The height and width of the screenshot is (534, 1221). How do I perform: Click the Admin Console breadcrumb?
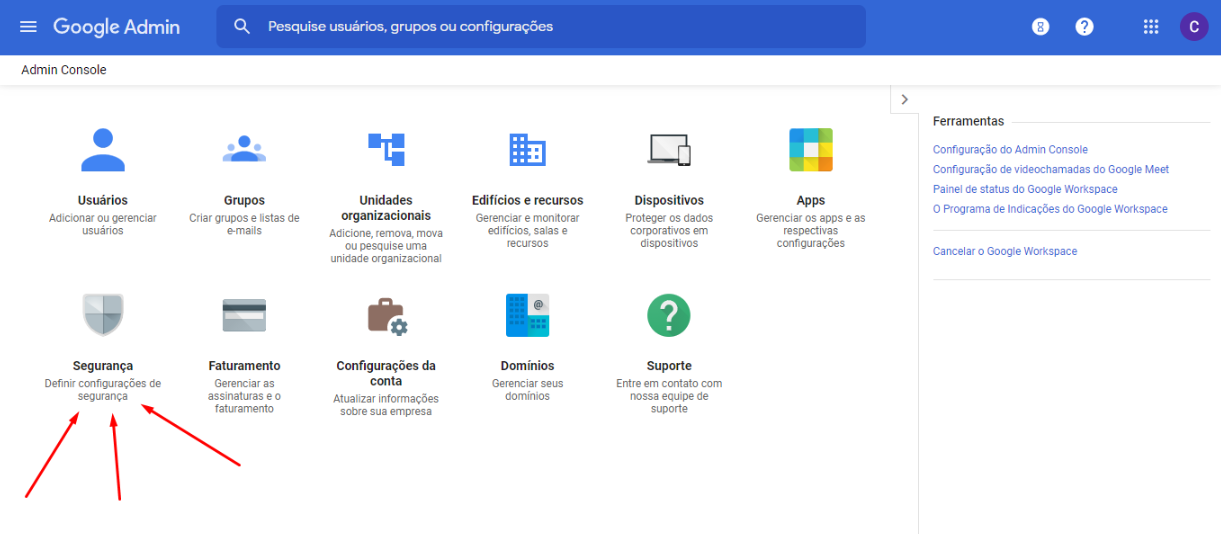[64, 70]
